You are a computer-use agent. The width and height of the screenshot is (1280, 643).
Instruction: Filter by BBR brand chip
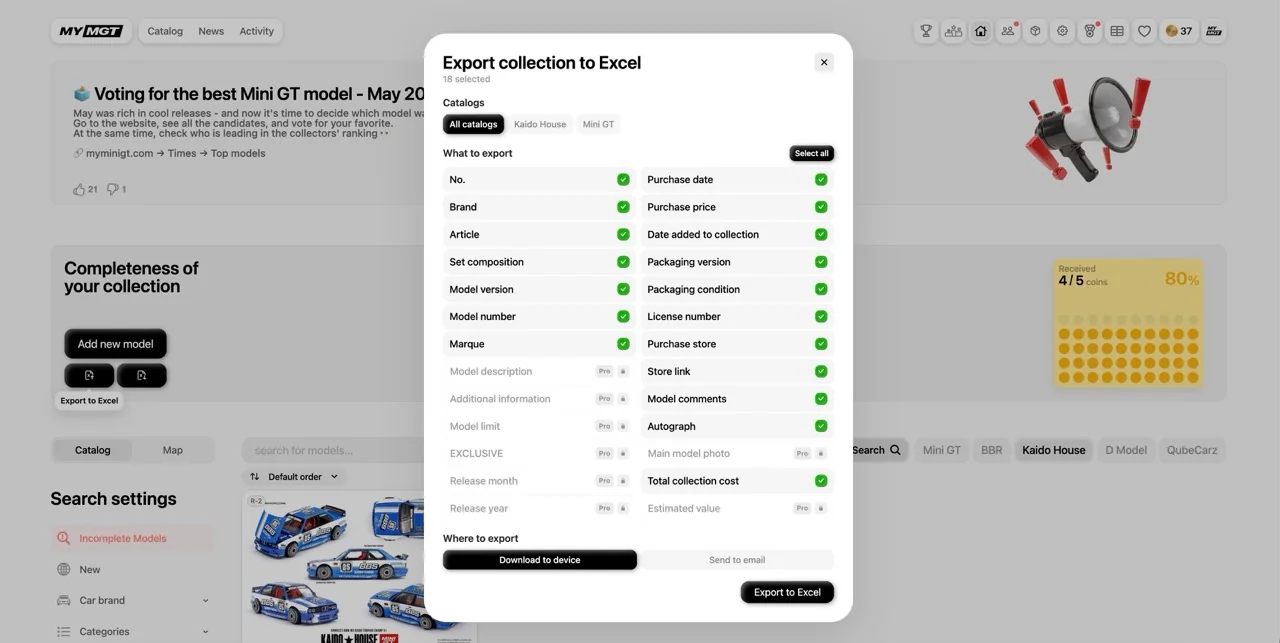click(x=992, y=450)
